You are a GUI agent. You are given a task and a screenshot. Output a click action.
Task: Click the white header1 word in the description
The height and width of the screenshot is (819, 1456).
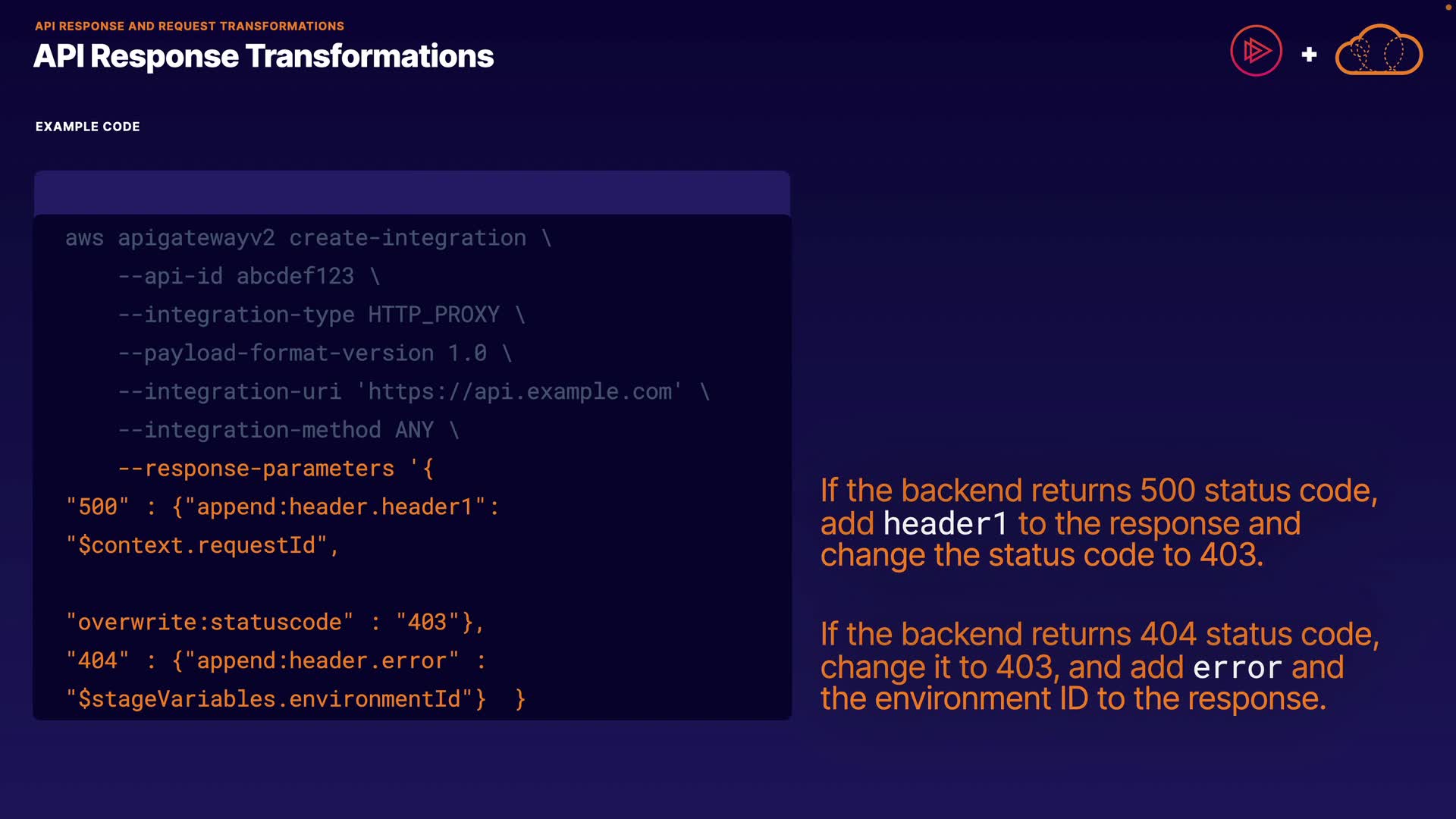[x=945, y=524]
